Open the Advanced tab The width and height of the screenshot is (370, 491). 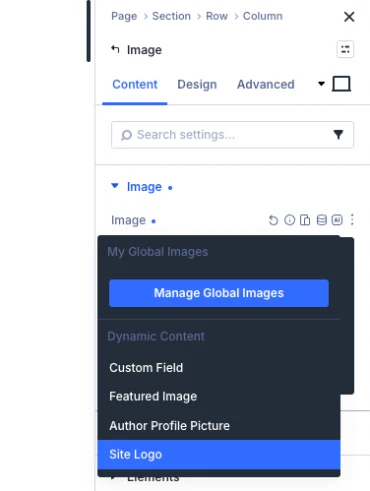click(x=266, y=84)
